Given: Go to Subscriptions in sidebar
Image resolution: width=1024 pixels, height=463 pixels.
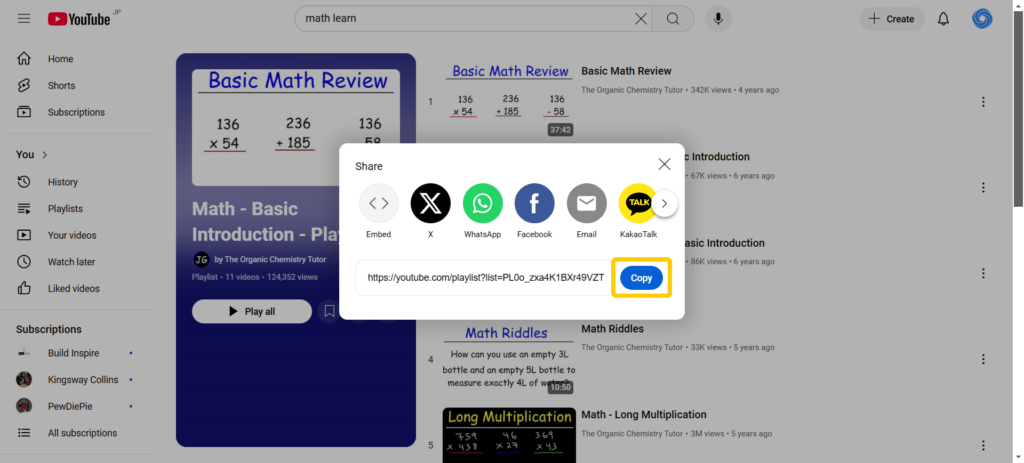Looking at the screenshot, I should click(76, 112).
